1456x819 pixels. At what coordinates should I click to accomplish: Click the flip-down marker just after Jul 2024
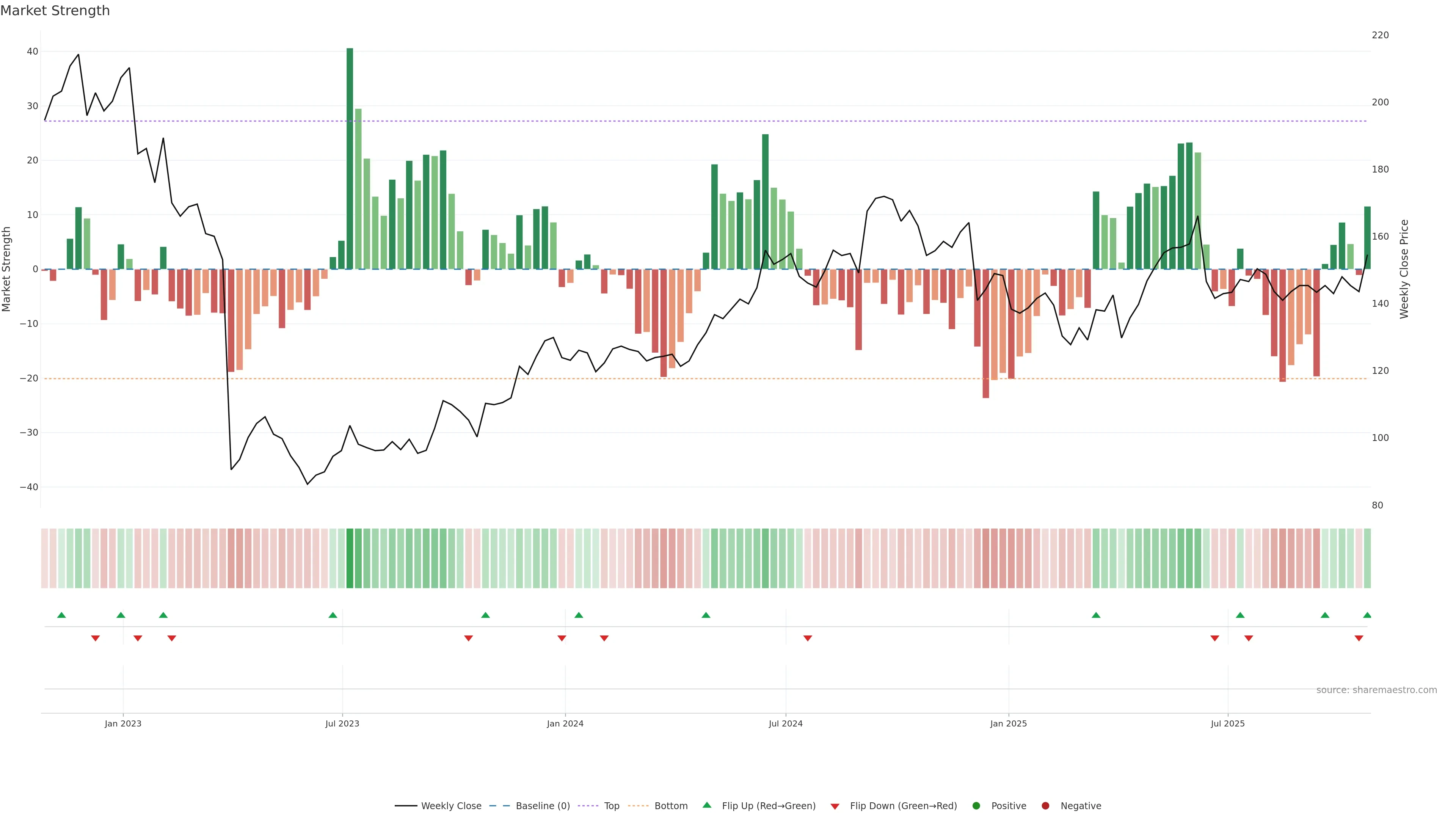click(808, 638)
